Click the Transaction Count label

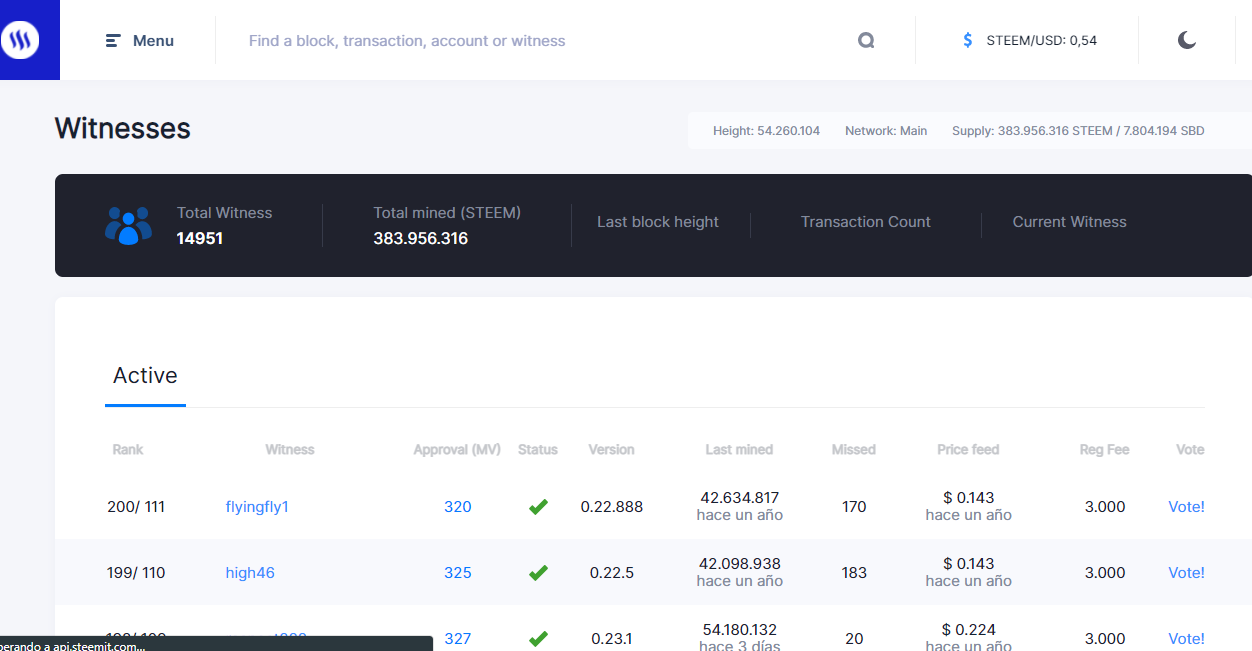point(866,222)
